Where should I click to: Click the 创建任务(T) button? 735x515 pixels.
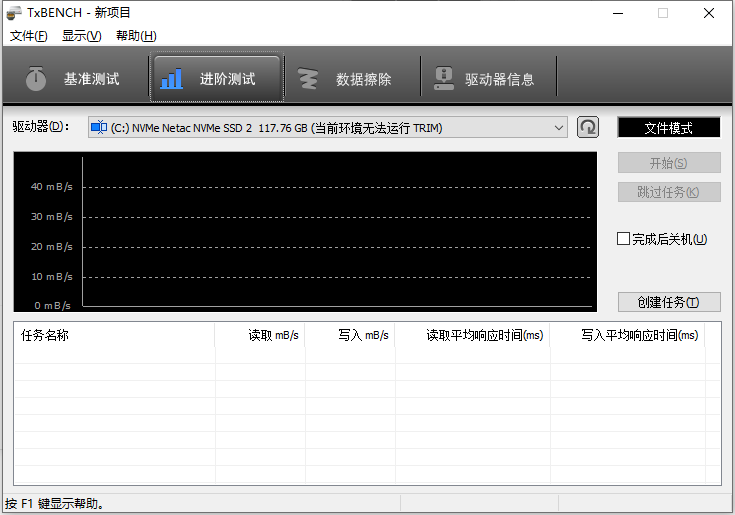(x=669, y=302)
